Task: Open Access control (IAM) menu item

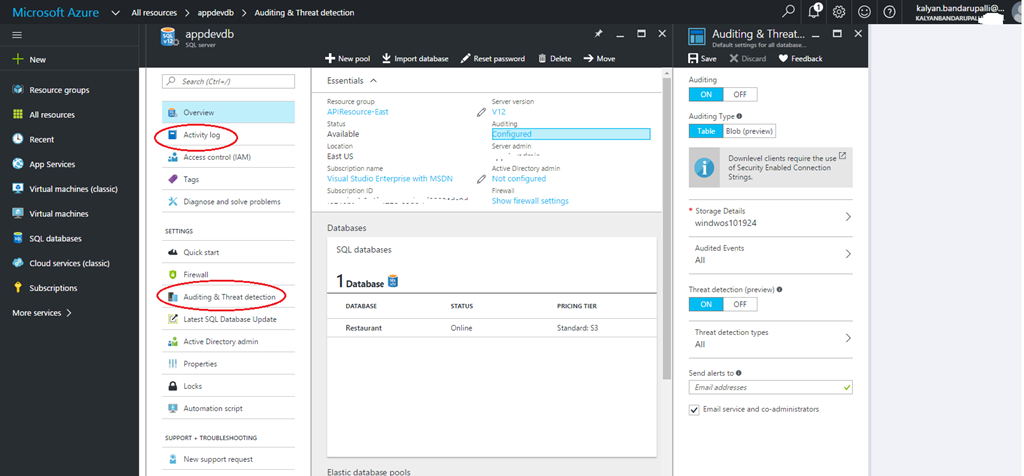Action: click(229, 157)
